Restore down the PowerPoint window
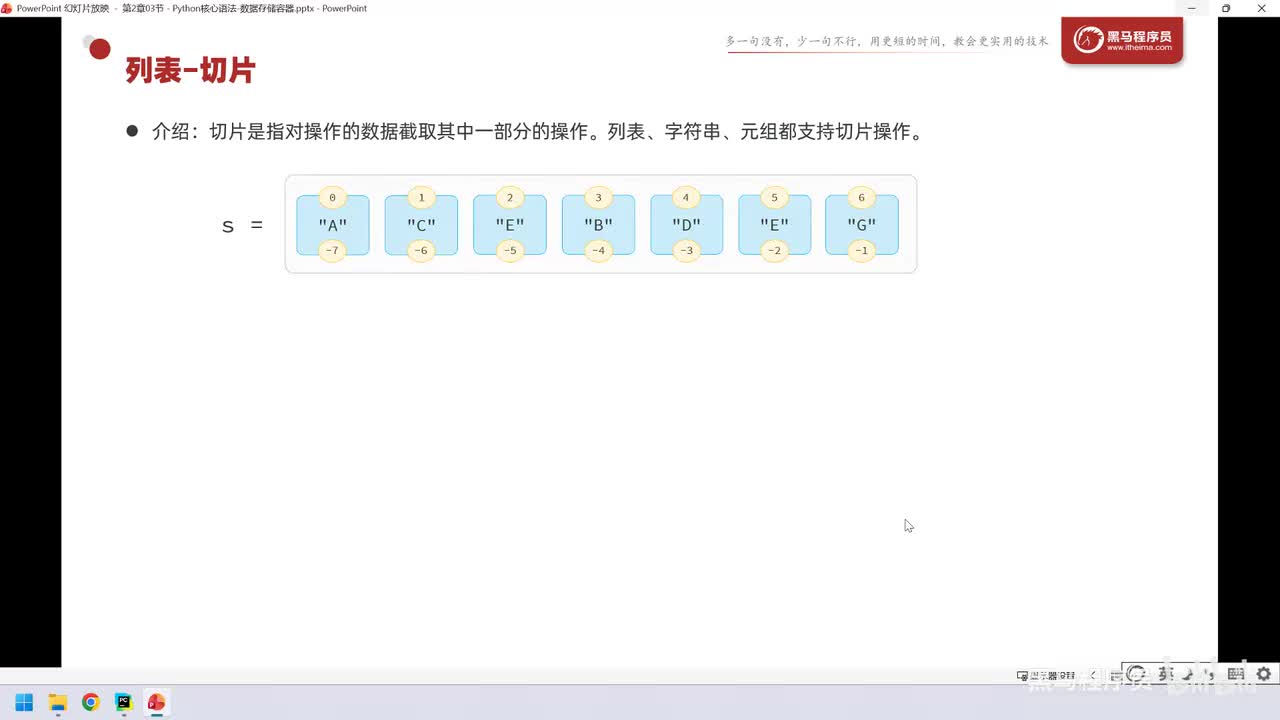 [1226, 8]
